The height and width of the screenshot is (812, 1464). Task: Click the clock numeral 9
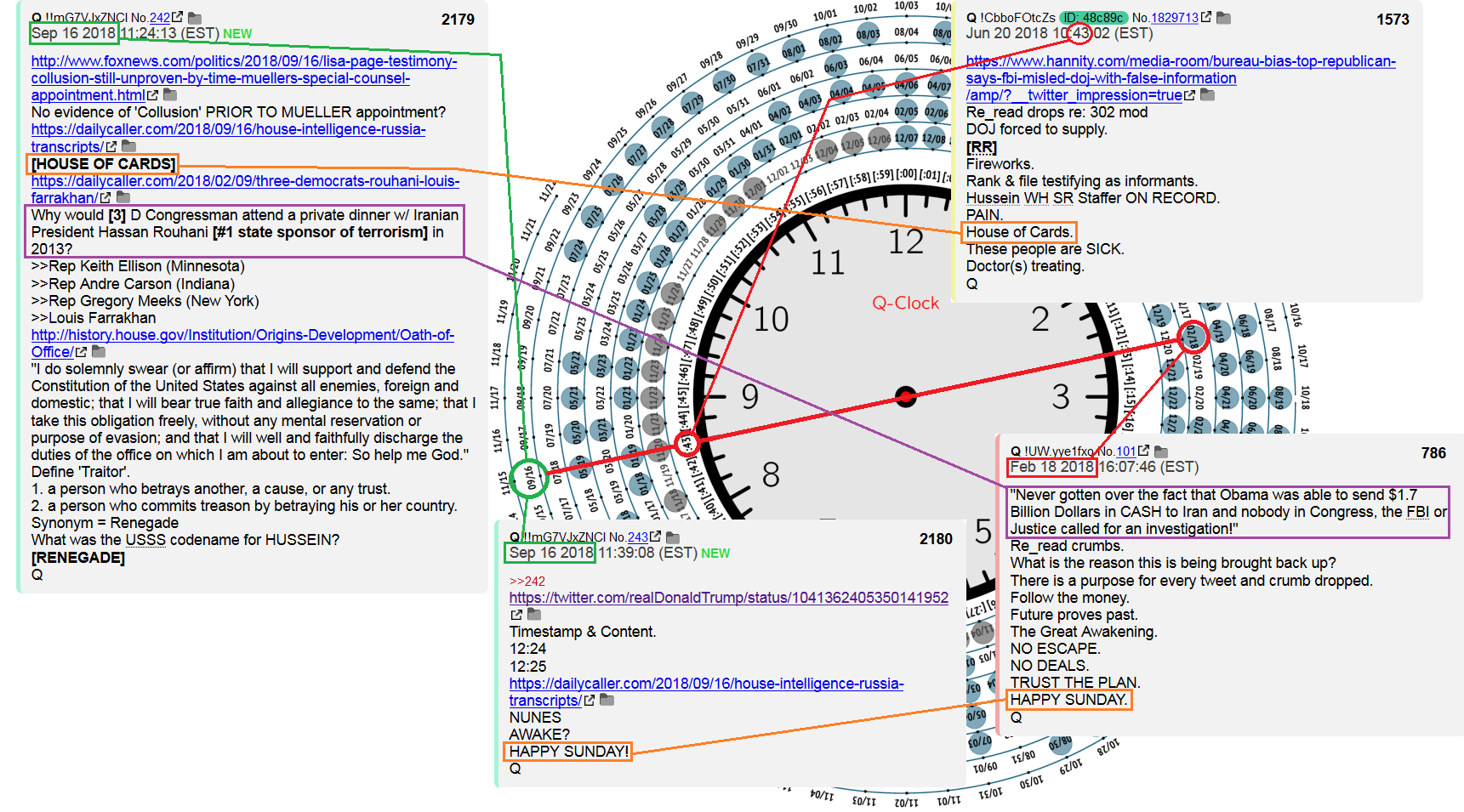(x=749, y=396)
